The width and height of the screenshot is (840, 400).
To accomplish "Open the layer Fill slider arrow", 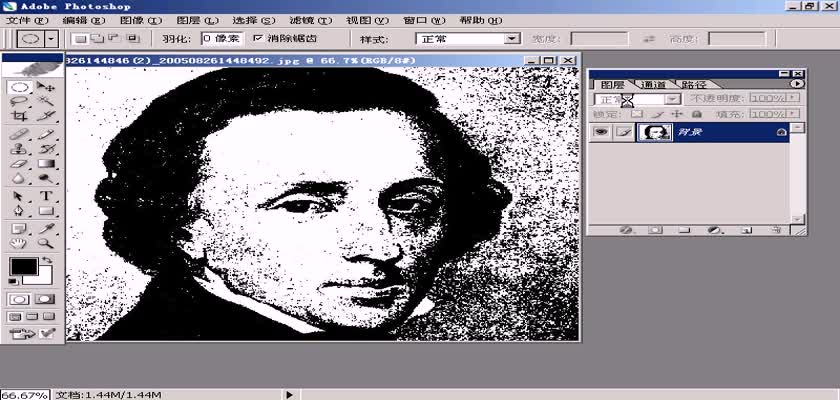I will pyautogui.click(x=794, y=114).
